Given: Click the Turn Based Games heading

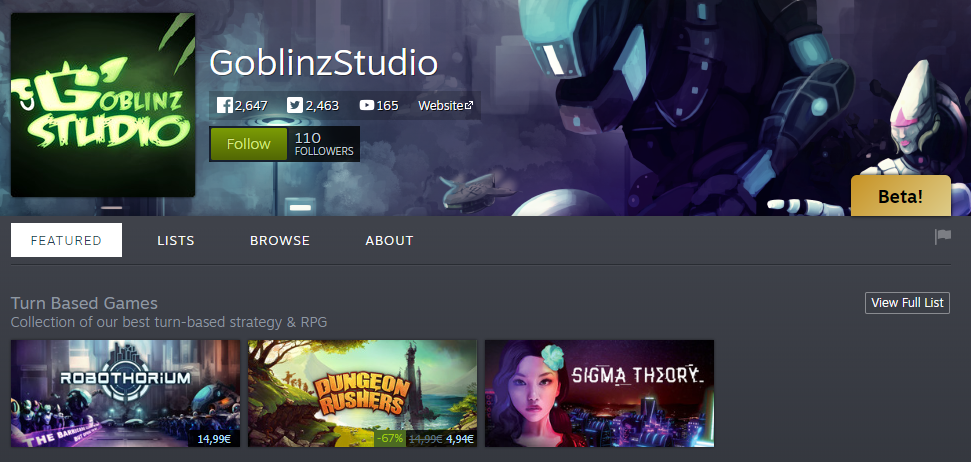Looking at the screenshot, I should coord(84,303).
